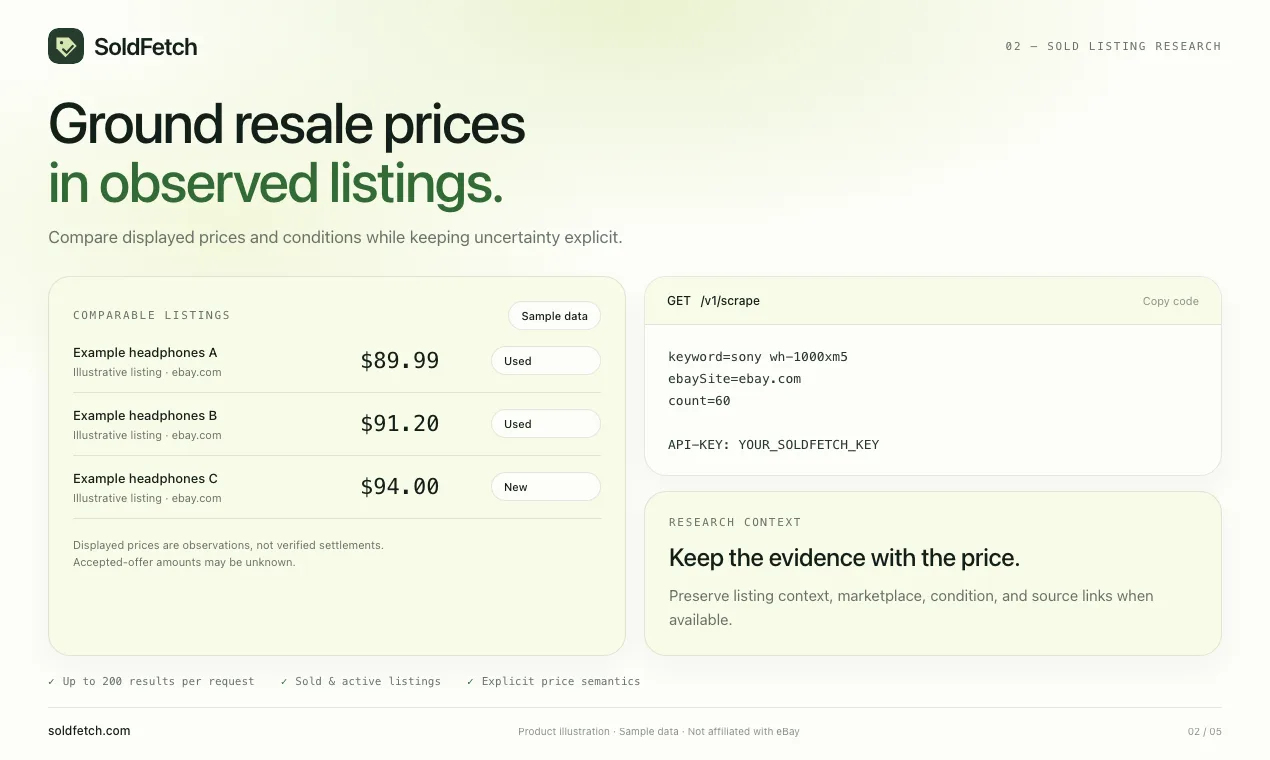Image resolution: width=1270 pixels, height=760 pixels.
Task: Click the Copy code button
Action: (1170, 301)
